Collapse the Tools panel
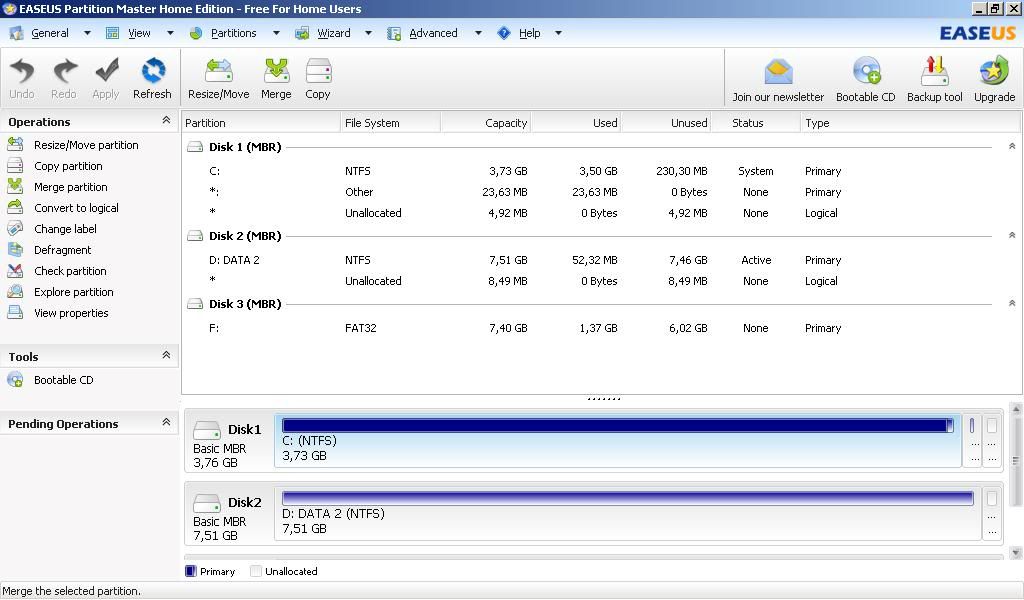 167,355
